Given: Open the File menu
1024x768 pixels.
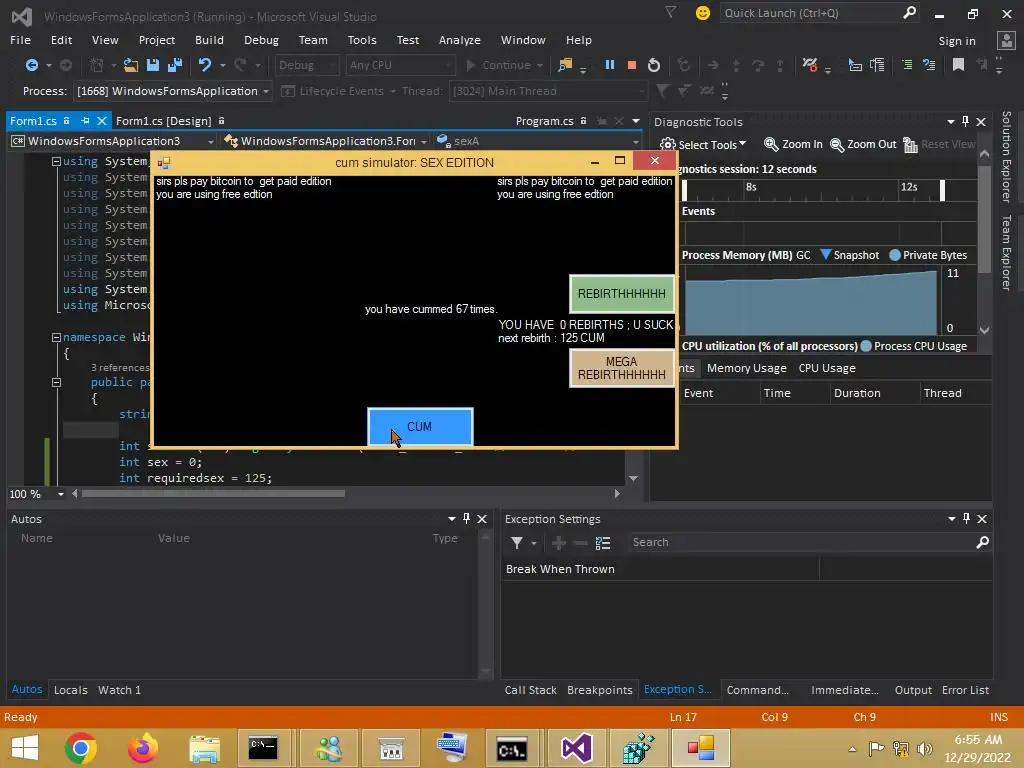Looking at the screenshot, I should [20, 40].
